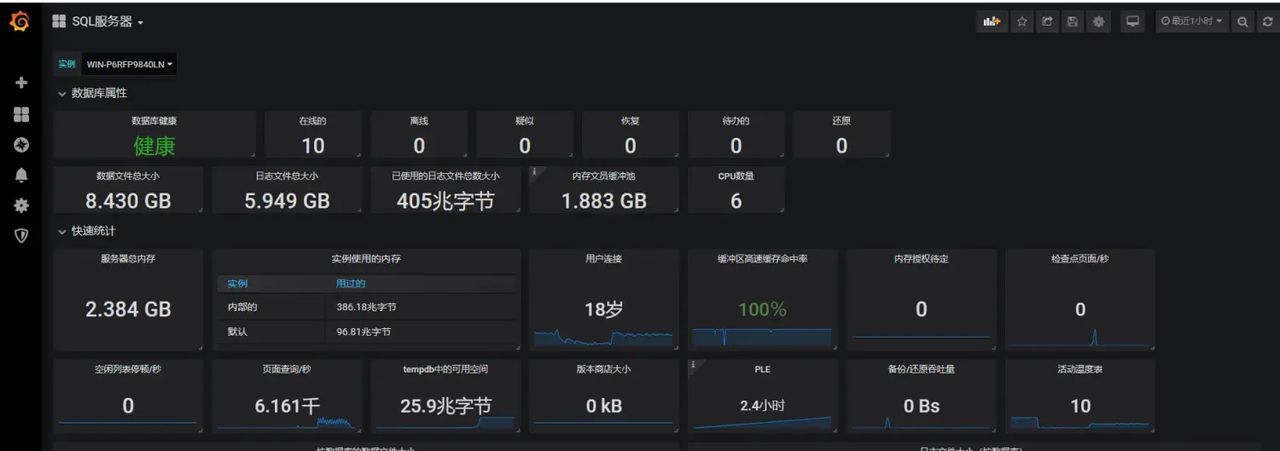
Task: Open the 缓冲区高速缓存命中率 panel title
Action: [762, 258]
